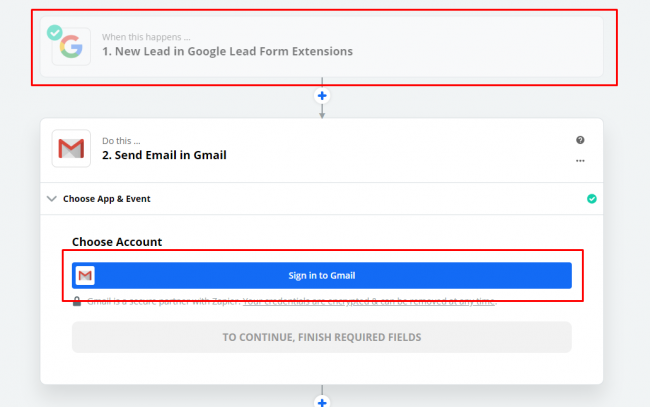
Task: Select the '2. Send Email in Gmail' title
Action: [164, 155]
